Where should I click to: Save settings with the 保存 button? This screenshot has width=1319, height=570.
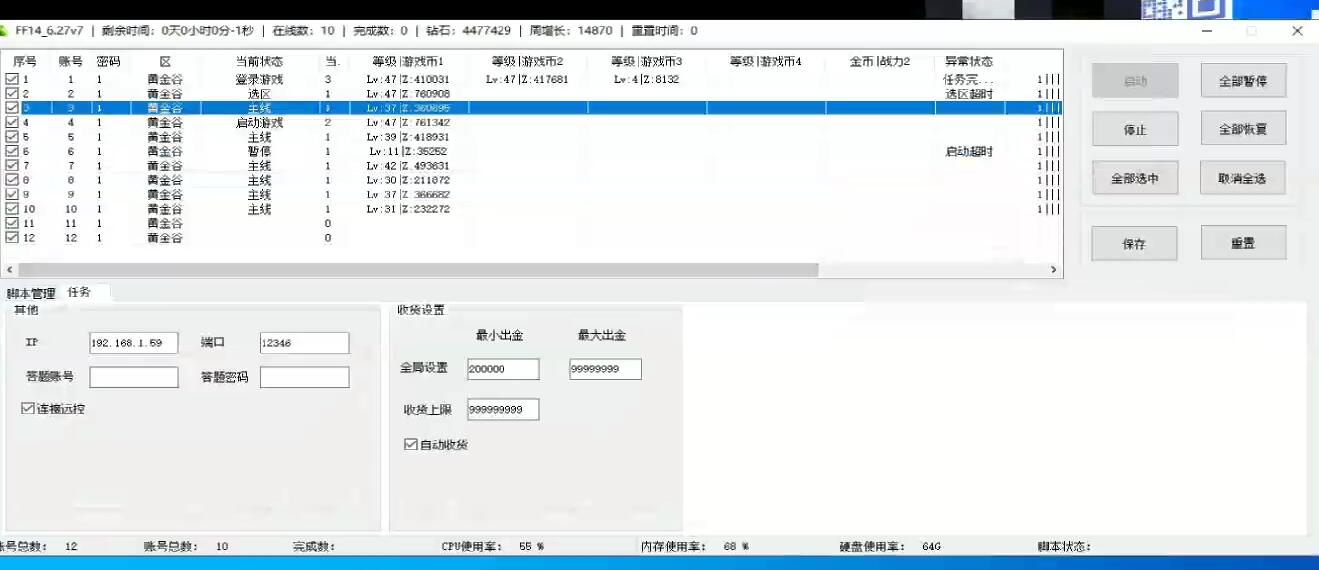coord(1134,244)
